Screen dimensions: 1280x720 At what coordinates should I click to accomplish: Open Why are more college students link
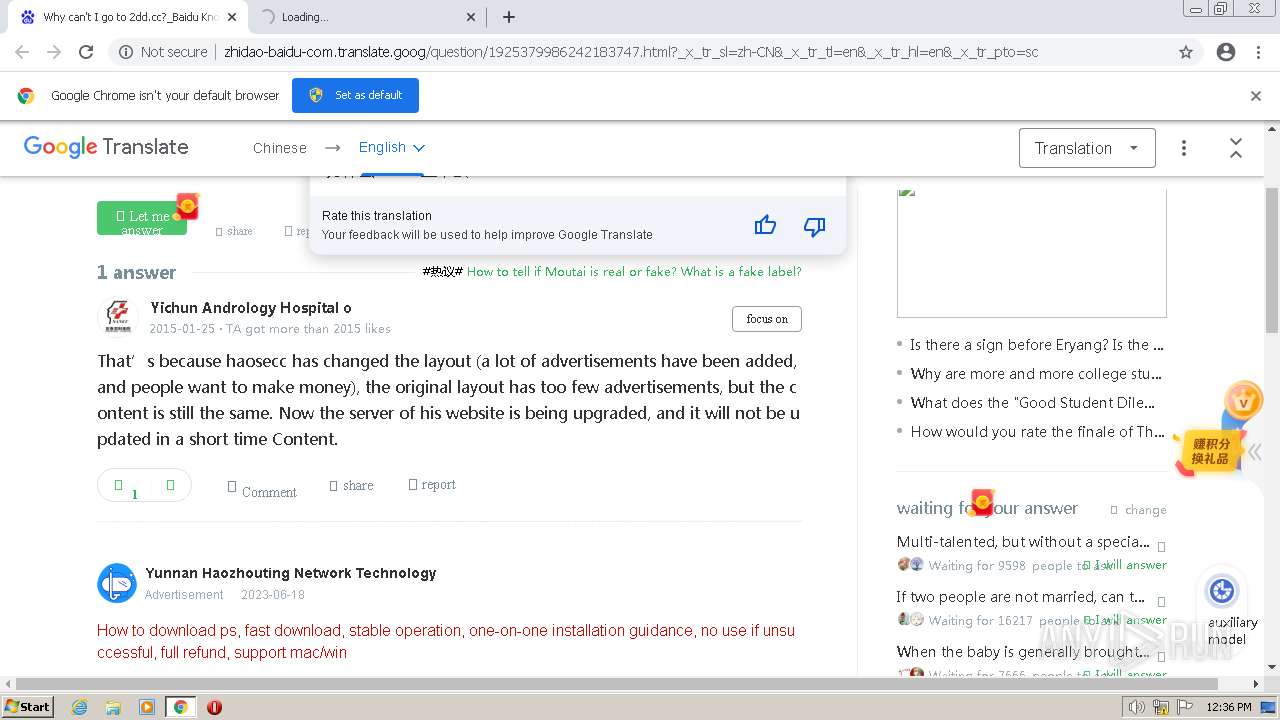pyautogui.click(x=1036, y=374)
